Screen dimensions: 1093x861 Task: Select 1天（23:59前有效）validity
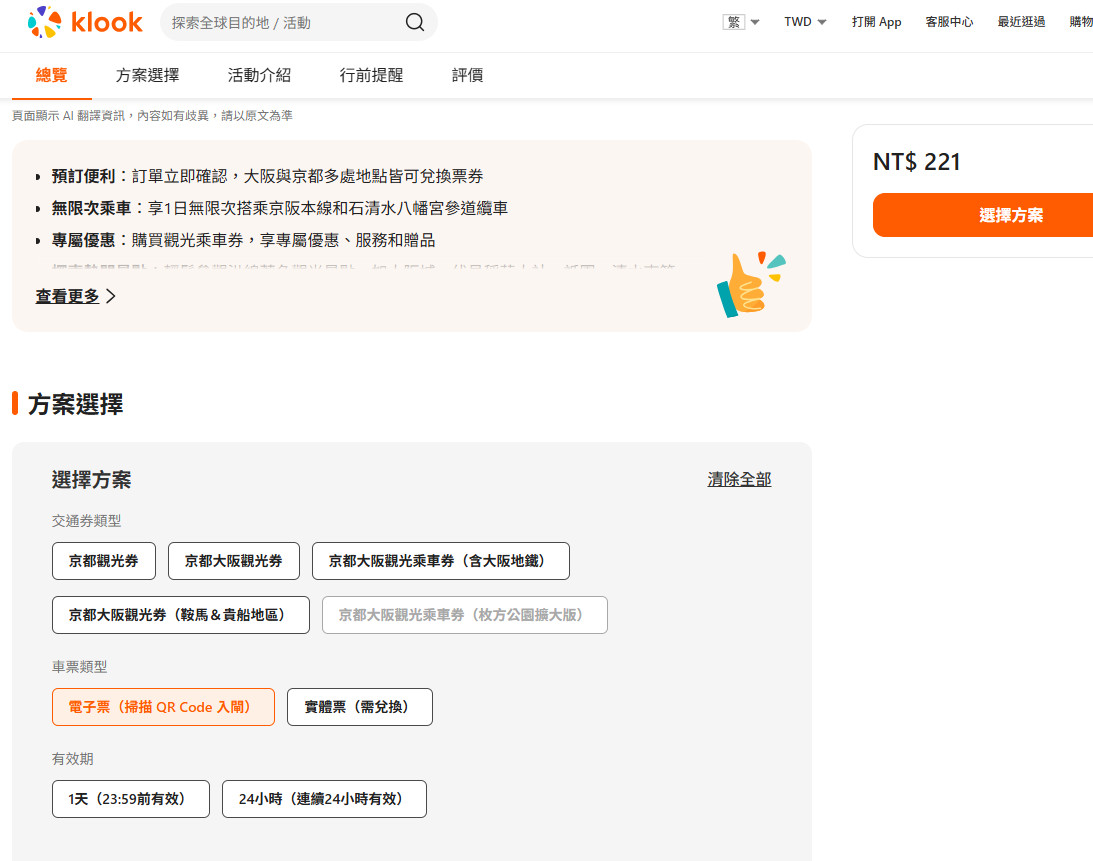point(131,799)
